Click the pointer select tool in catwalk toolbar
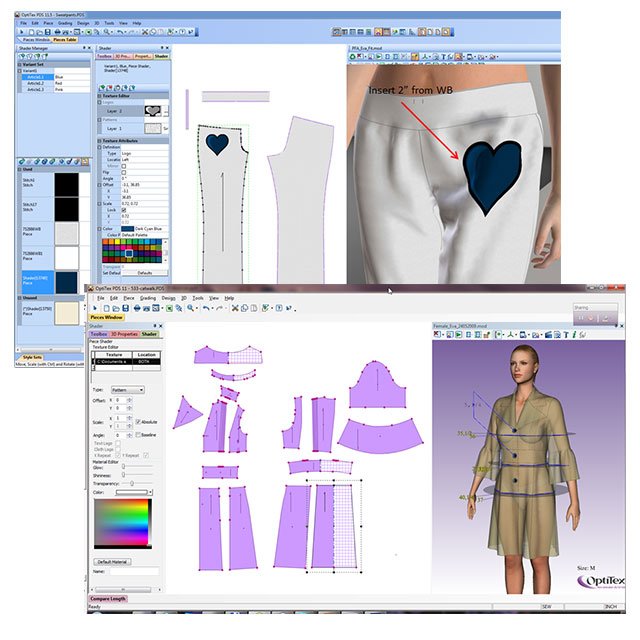The image size is (640, 640). (95, 308)
